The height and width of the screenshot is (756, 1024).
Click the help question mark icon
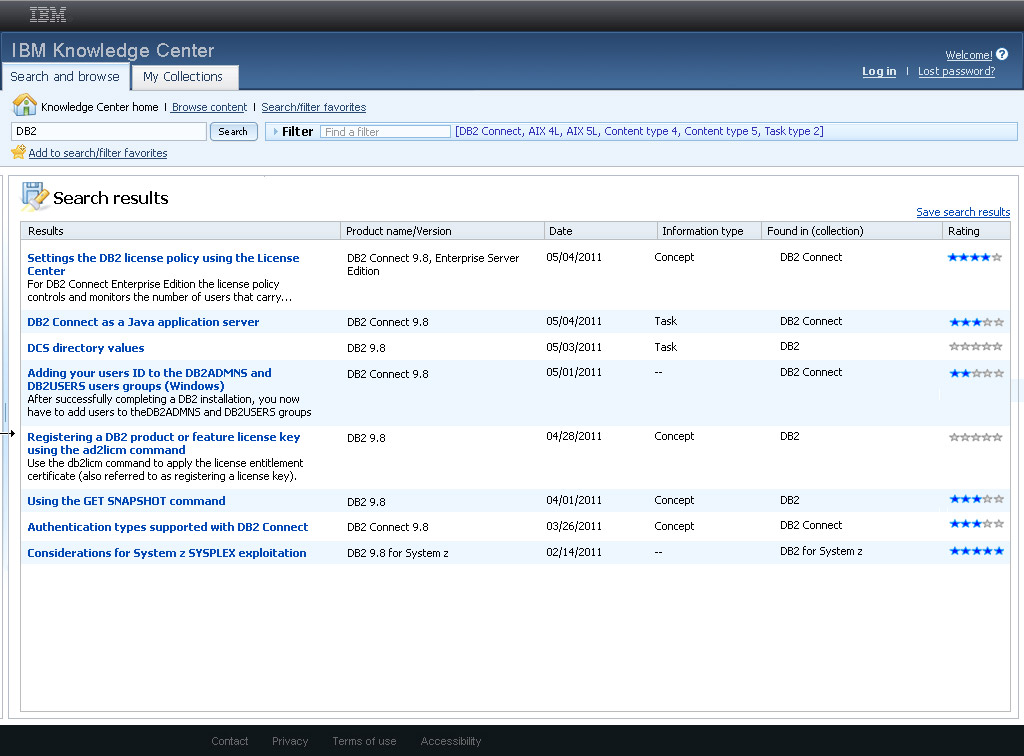tap(1002, 55)
